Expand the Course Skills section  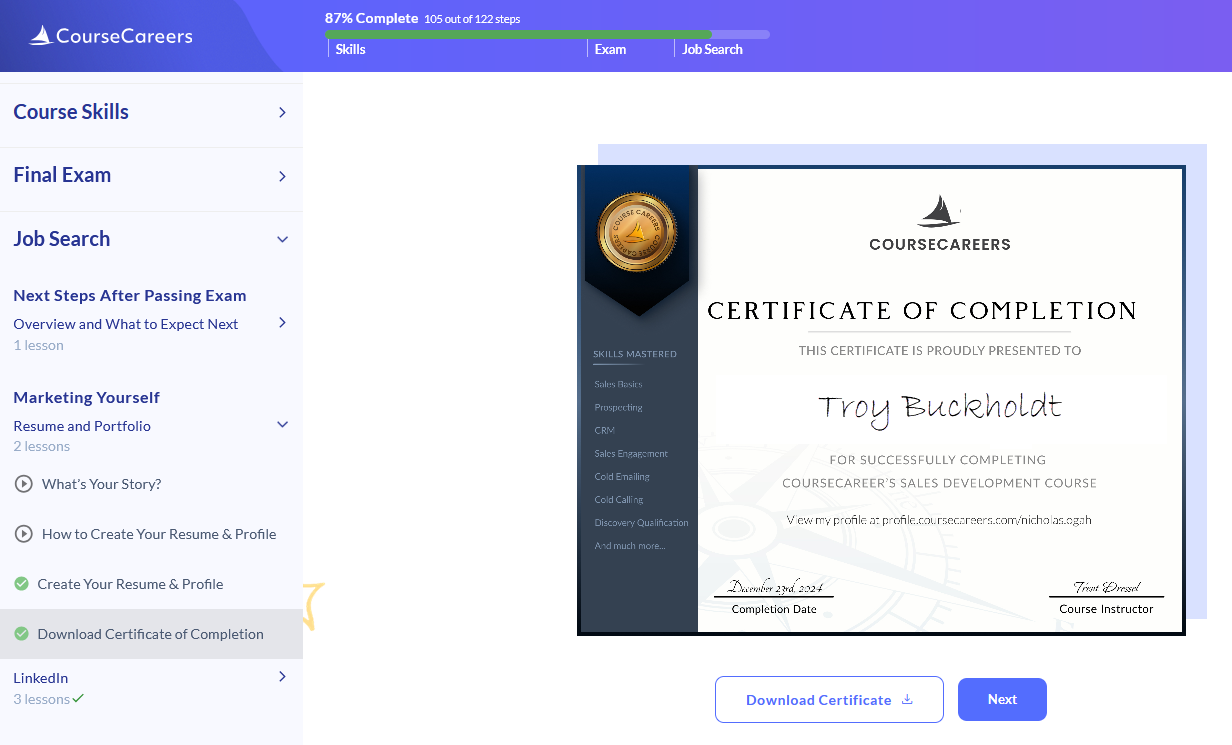(x=282, y=112)
